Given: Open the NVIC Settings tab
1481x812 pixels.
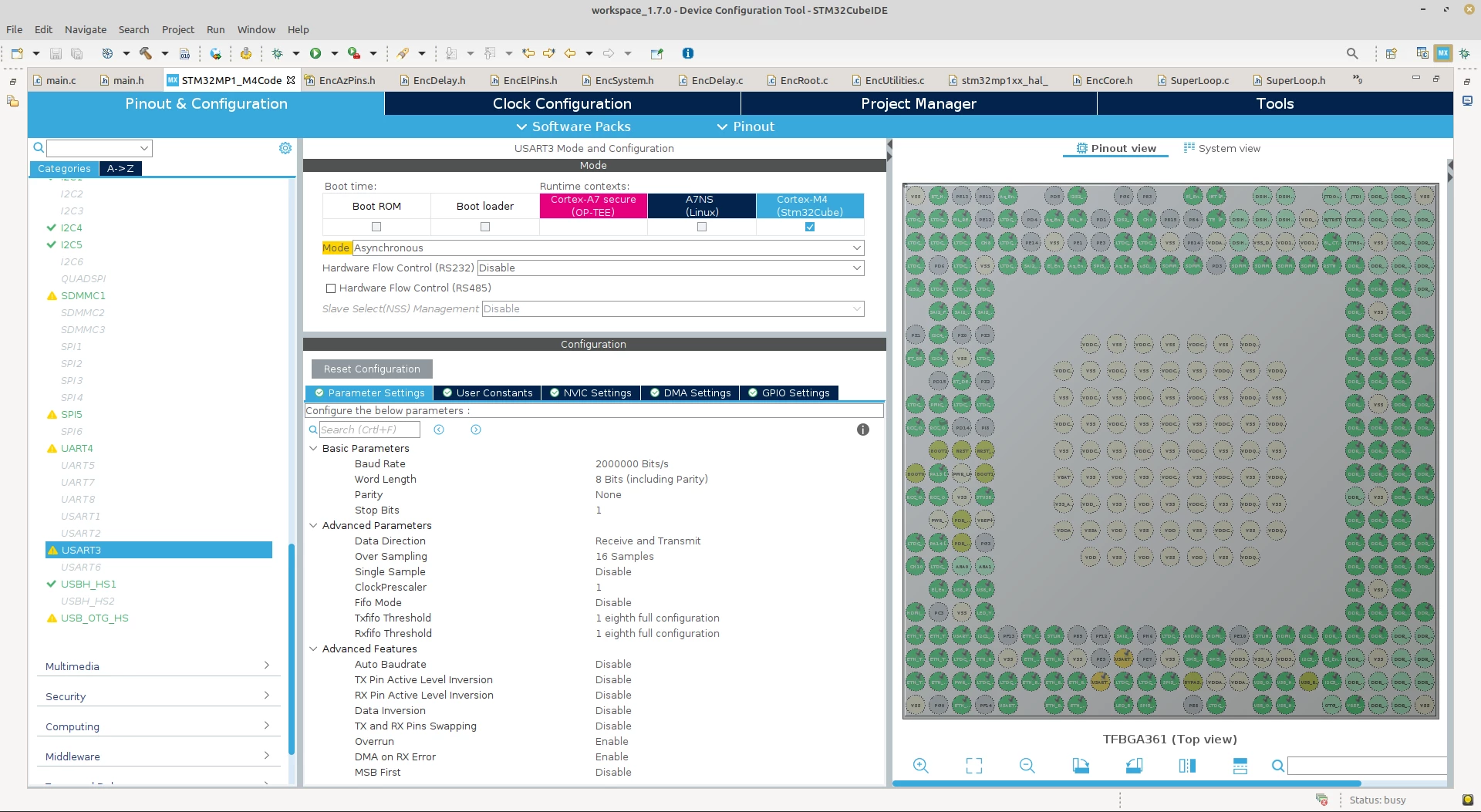Looking at the screenshot, I should tap(590, 393).
